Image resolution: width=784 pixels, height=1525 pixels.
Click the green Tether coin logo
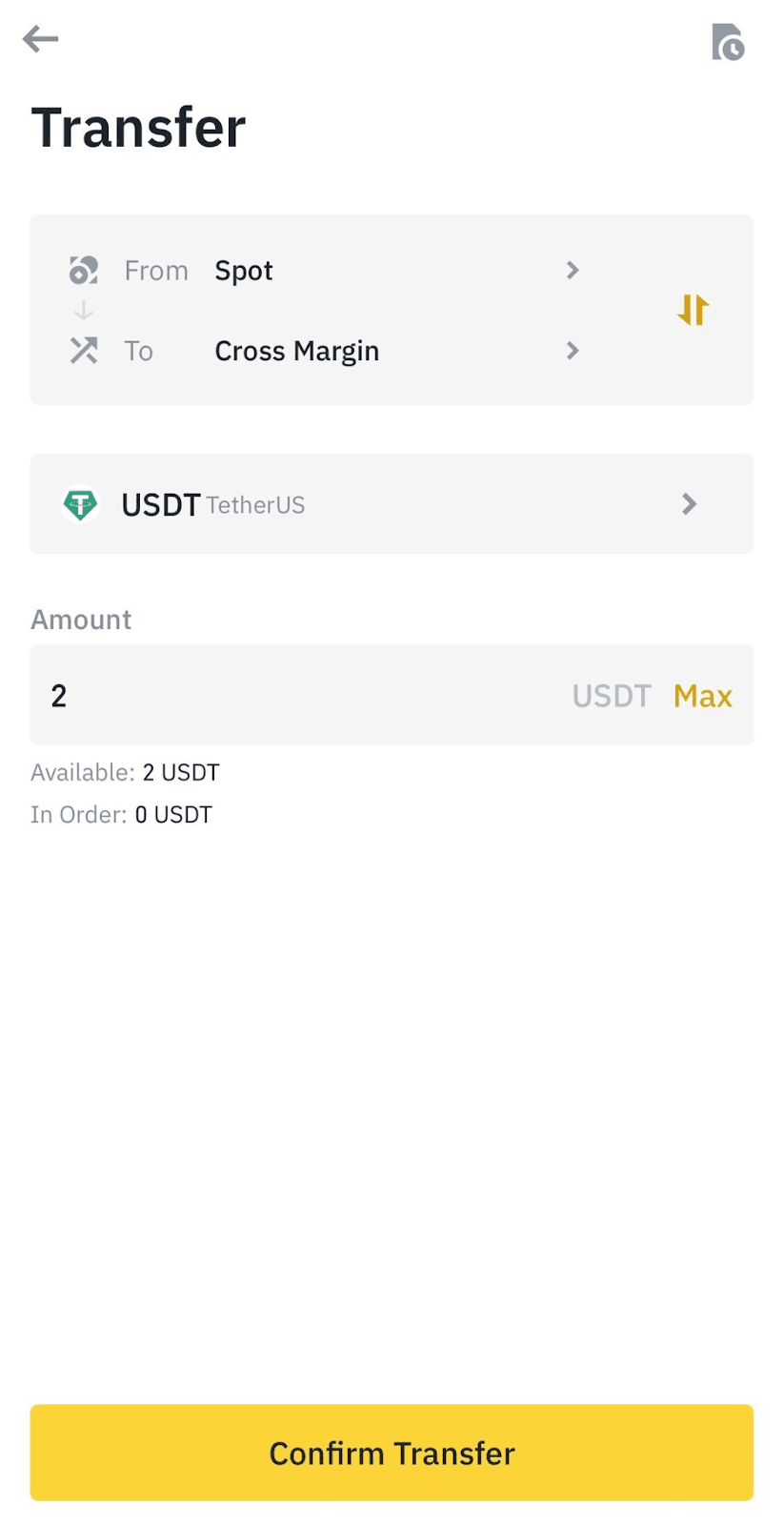[81, 504]
